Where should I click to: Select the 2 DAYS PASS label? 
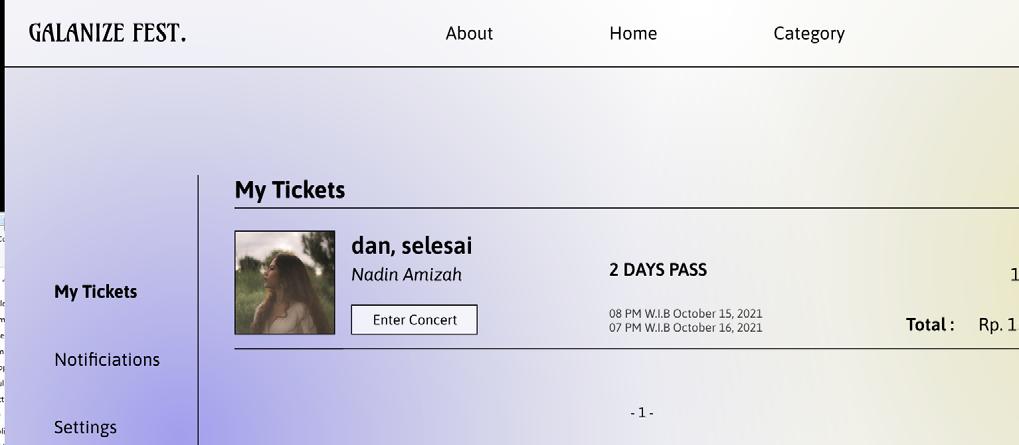click(x=658, y=270)
